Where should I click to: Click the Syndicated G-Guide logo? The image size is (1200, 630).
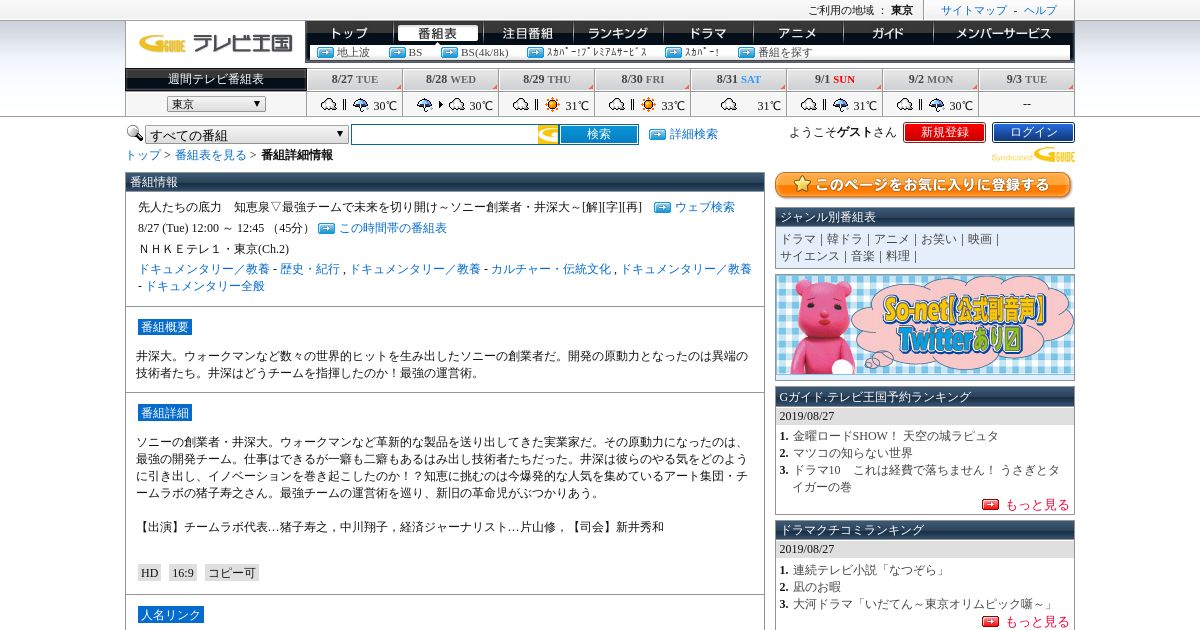[x=1033, y=155]
